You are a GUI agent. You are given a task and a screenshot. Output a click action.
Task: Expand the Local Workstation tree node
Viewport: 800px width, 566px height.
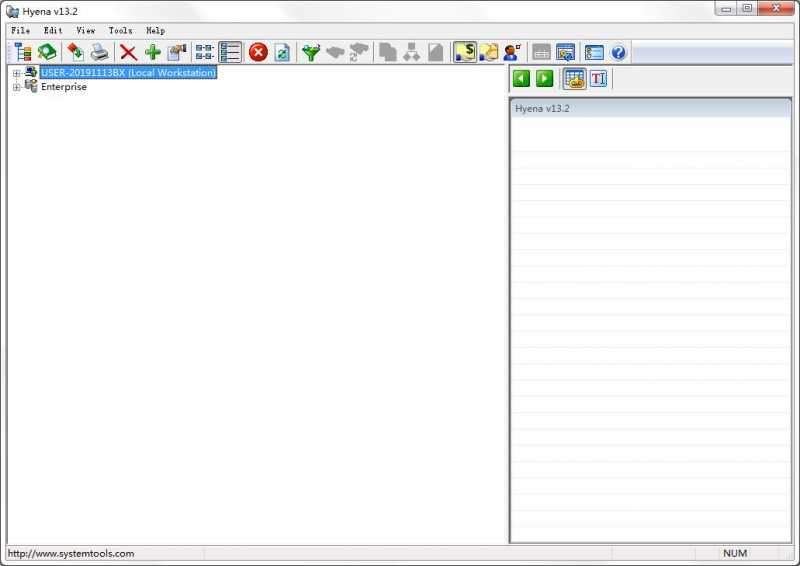(16, 73)
